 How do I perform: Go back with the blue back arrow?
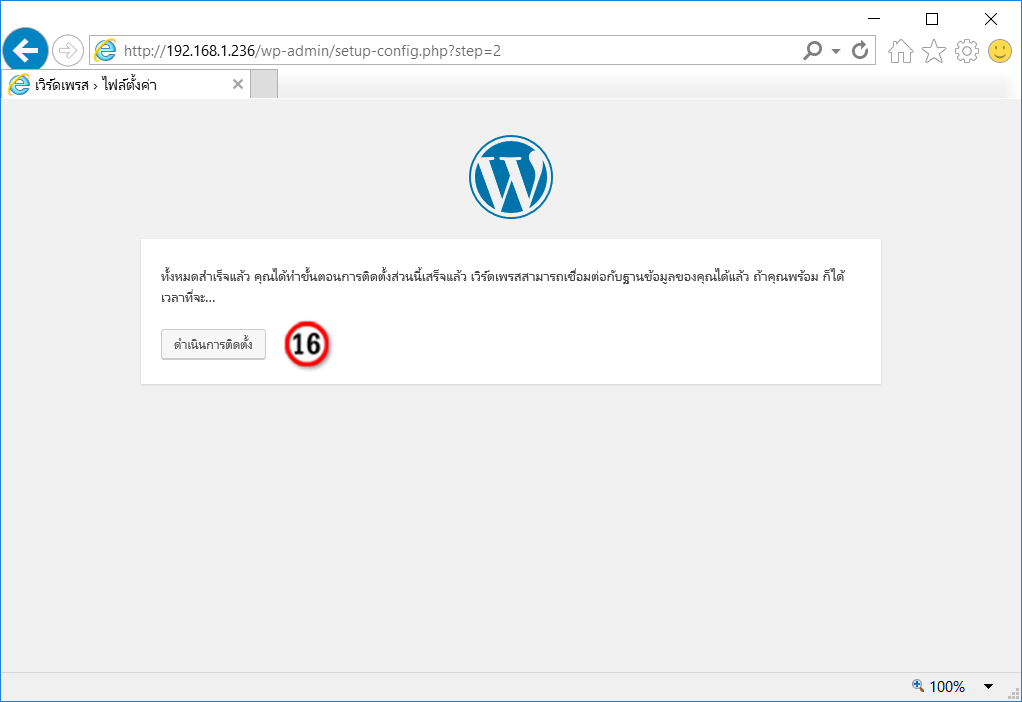click(25, 50)
